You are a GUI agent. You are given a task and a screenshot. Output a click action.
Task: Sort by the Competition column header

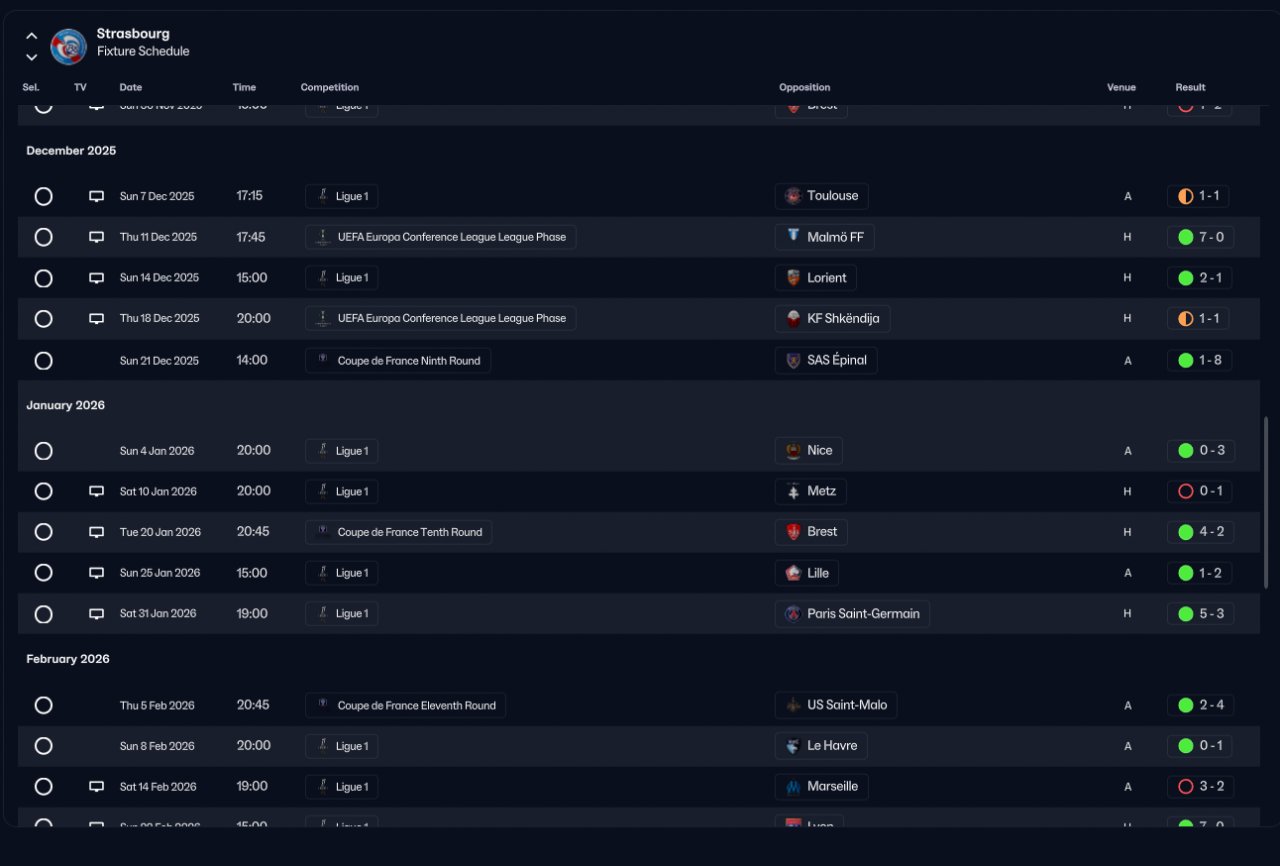click(330, 87)
